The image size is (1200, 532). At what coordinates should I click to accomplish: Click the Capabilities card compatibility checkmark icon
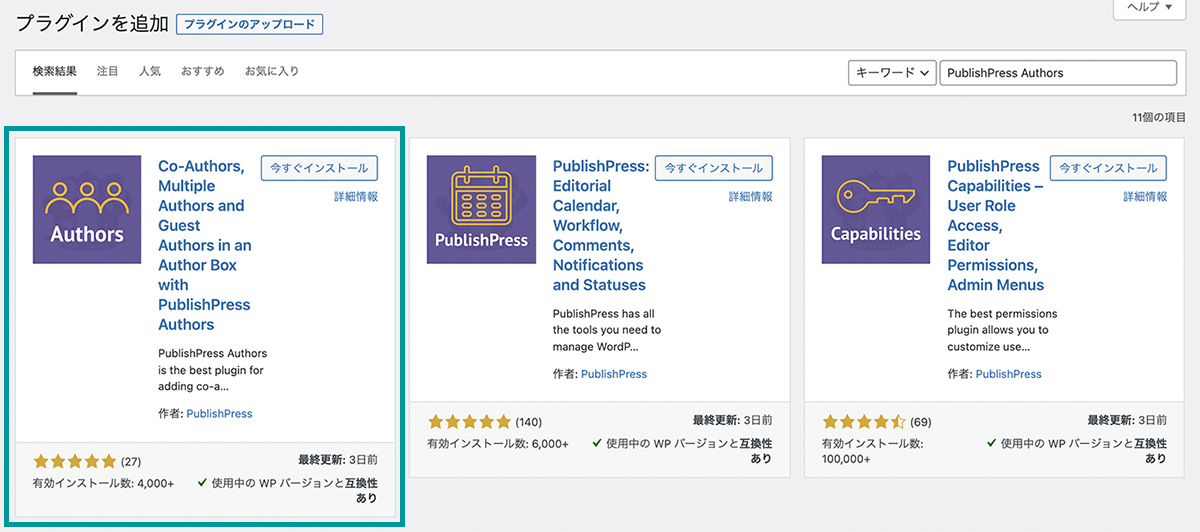pyautogui.click(x=991, y=443)
